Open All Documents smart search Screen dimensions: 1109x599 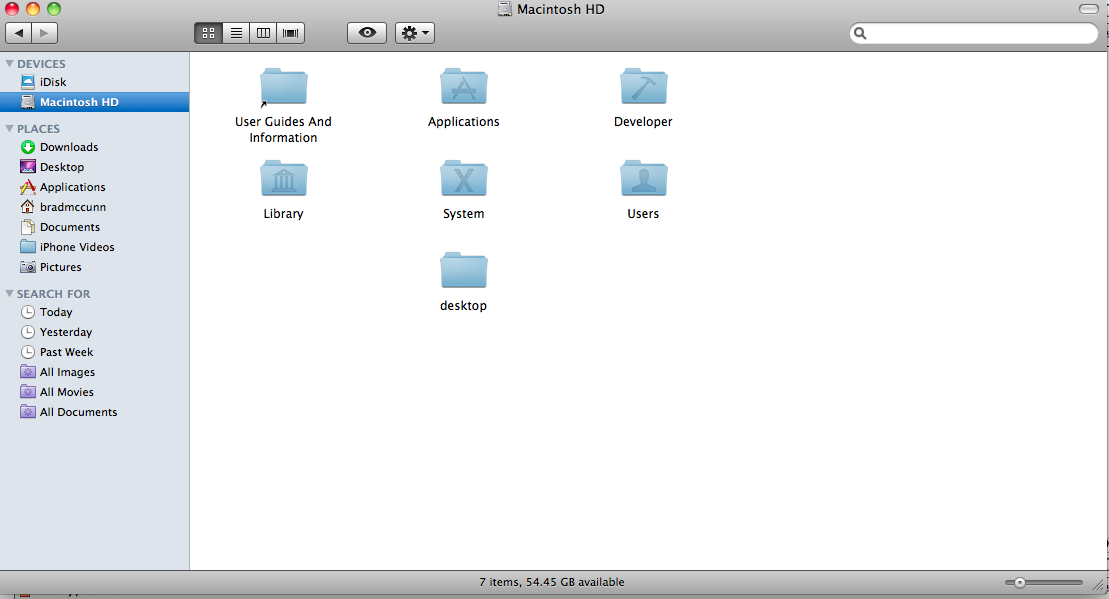click(95, 412)
